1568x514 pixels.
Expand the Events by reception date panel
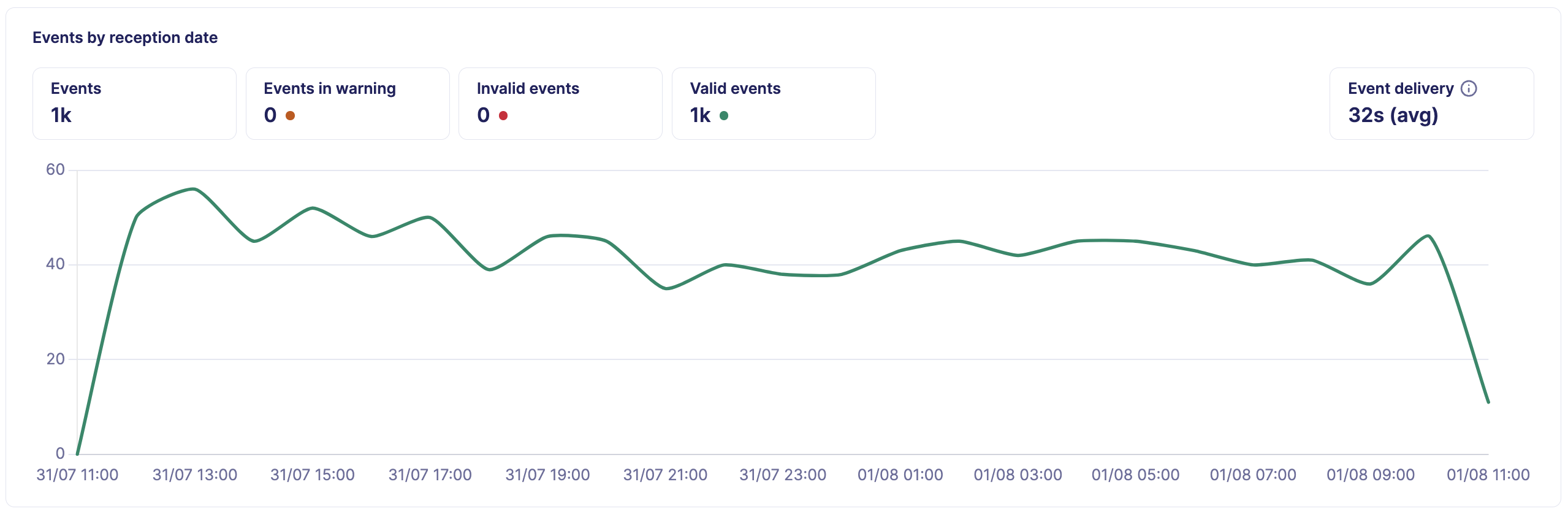click(x=125, y=37)
